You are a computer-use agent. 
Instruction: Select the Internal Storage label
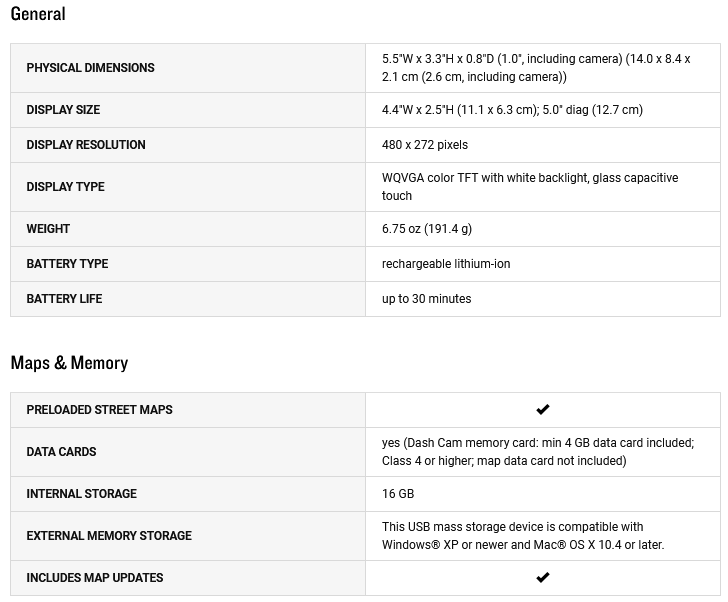point(81,494)
